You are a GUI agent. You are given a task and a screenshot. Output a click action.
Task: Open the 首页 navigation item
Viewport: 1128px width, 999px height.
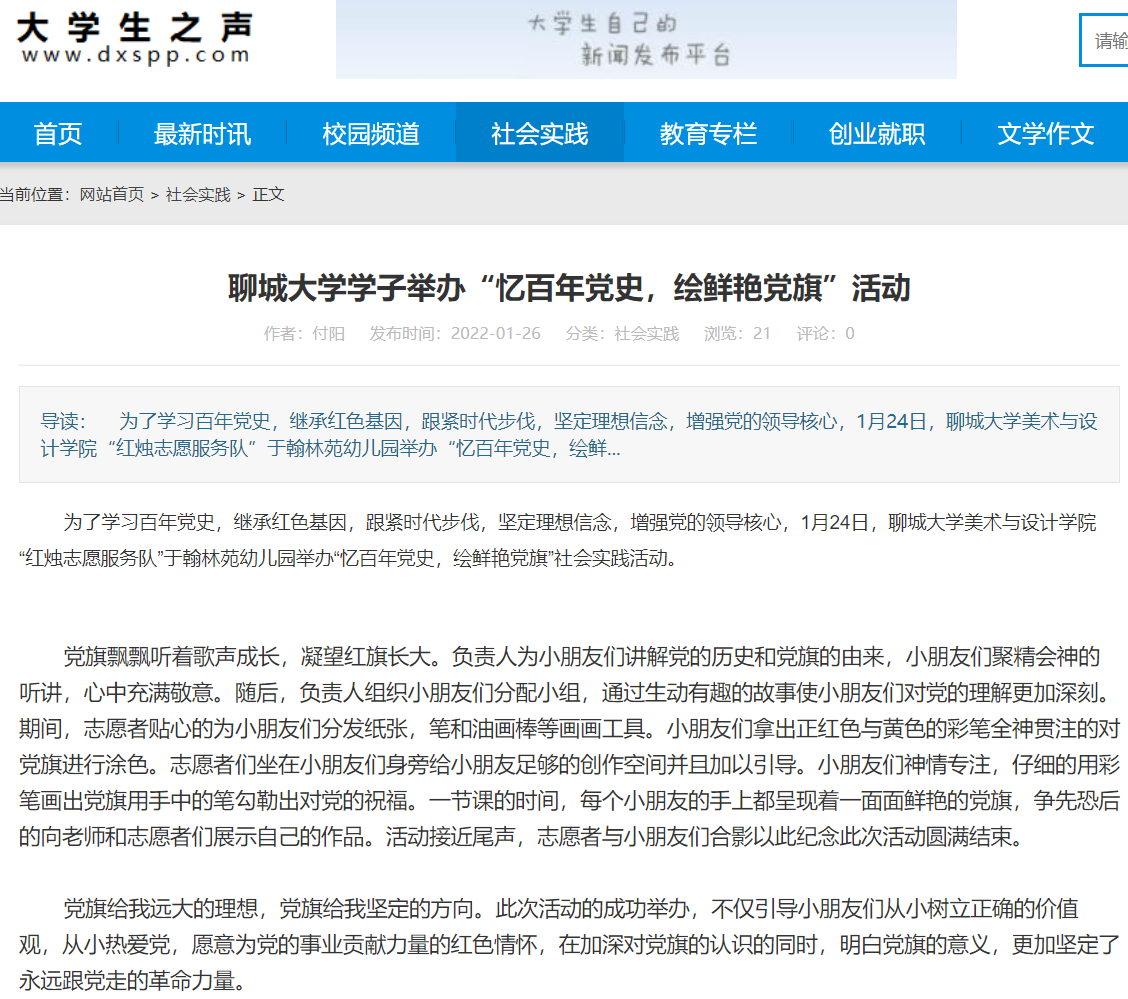[x=58, y=134]
